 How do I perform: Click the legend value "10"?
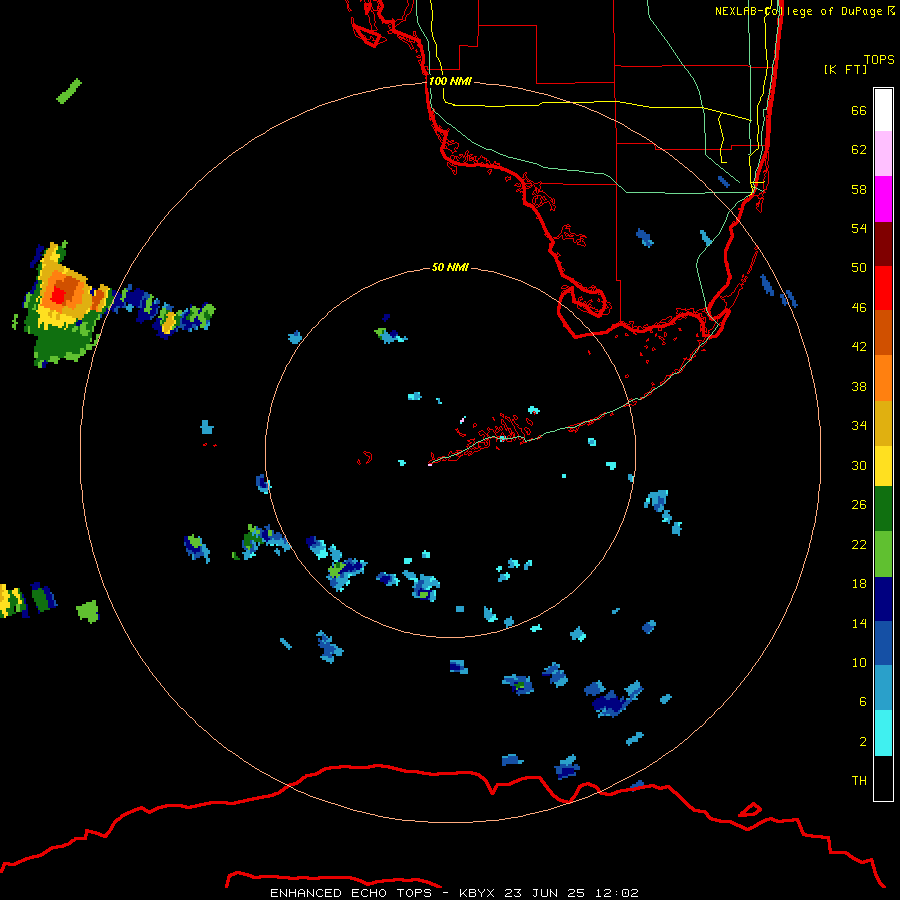click(859, 662)
